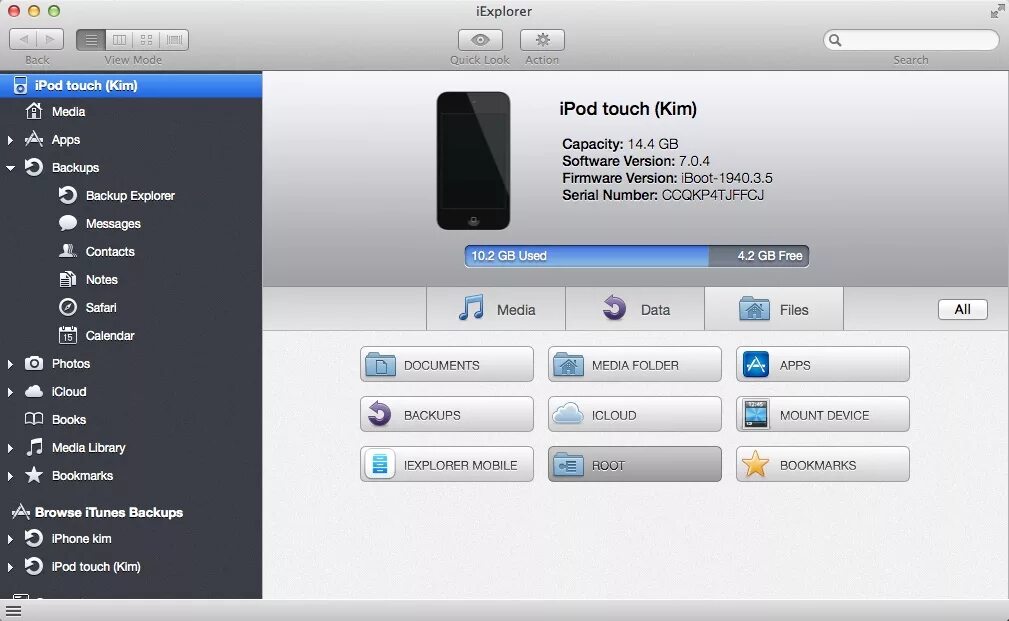This screenshot has height=621, width=1009.
Task: Click the storage usage bar
Action: (636, 256)
